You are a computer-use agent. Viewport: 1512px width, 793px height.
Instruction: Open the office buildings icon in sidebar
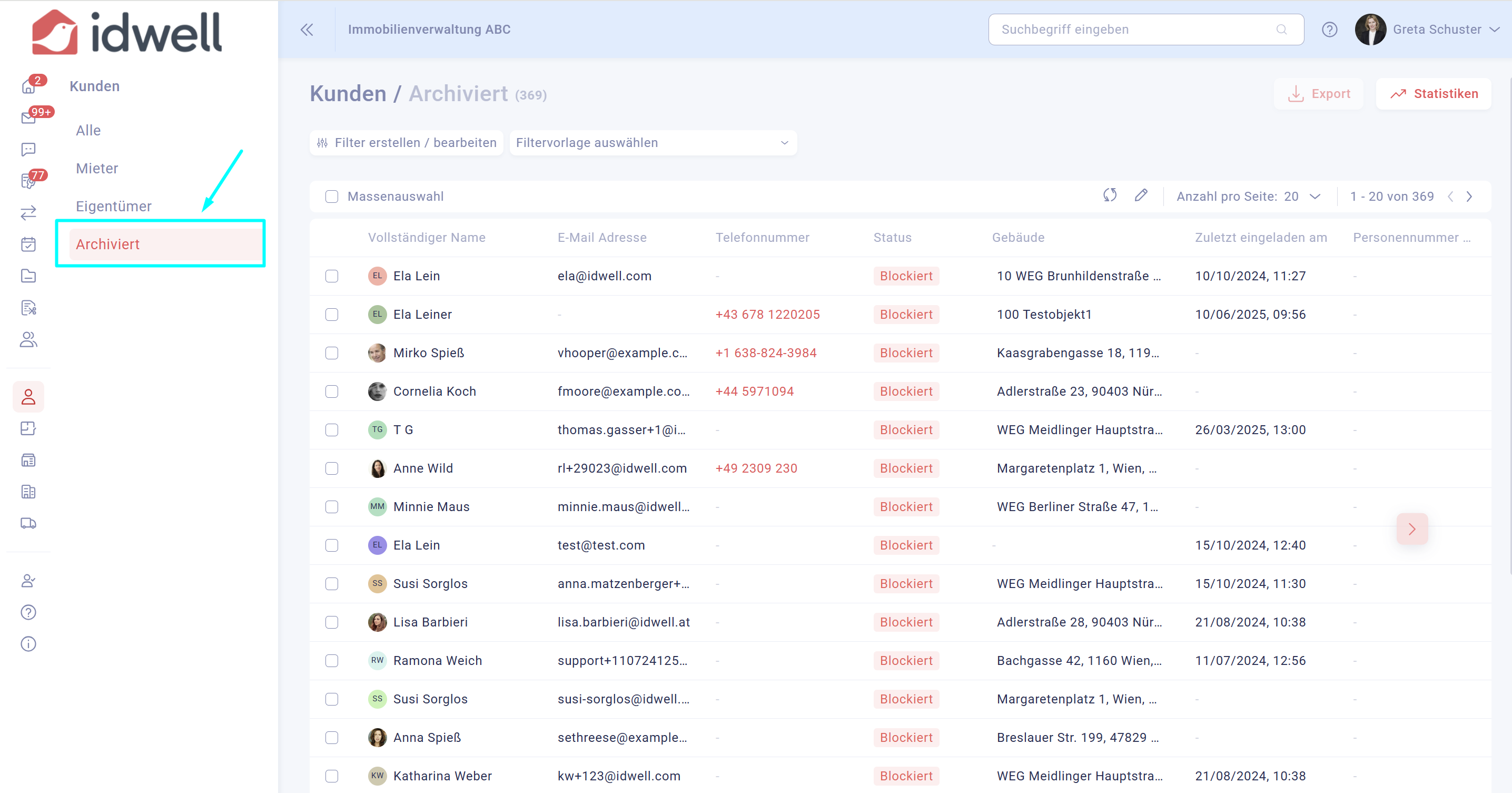28,492
